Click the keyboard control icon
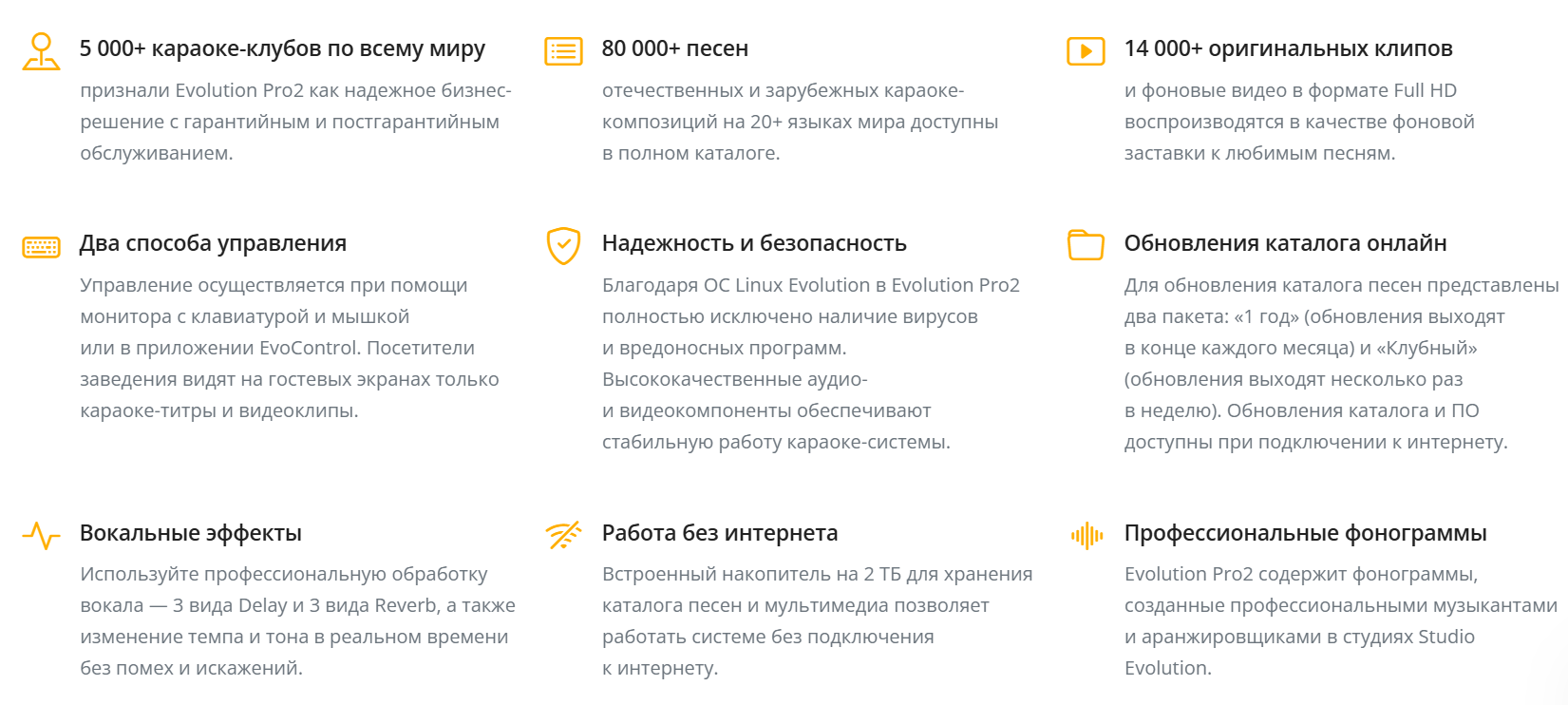 [41, 247]
